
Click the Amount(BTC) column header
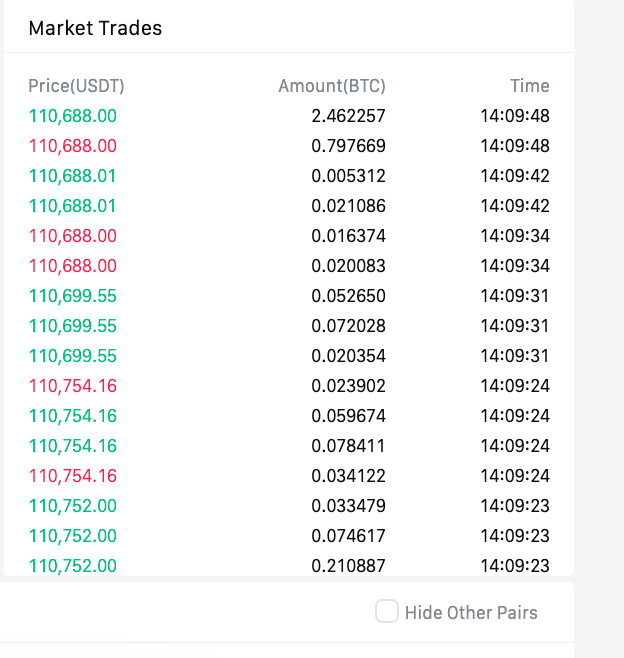[332, 86]
